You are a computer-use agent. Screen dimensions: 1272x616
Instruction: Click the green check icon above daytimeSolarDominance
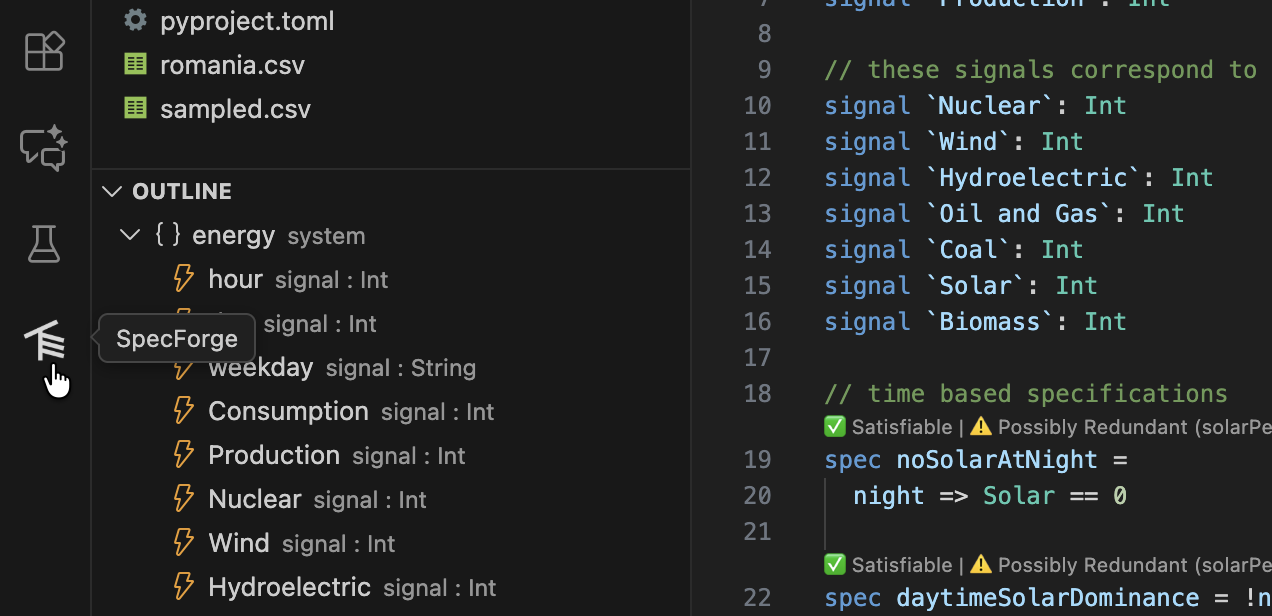pos(835,564)
